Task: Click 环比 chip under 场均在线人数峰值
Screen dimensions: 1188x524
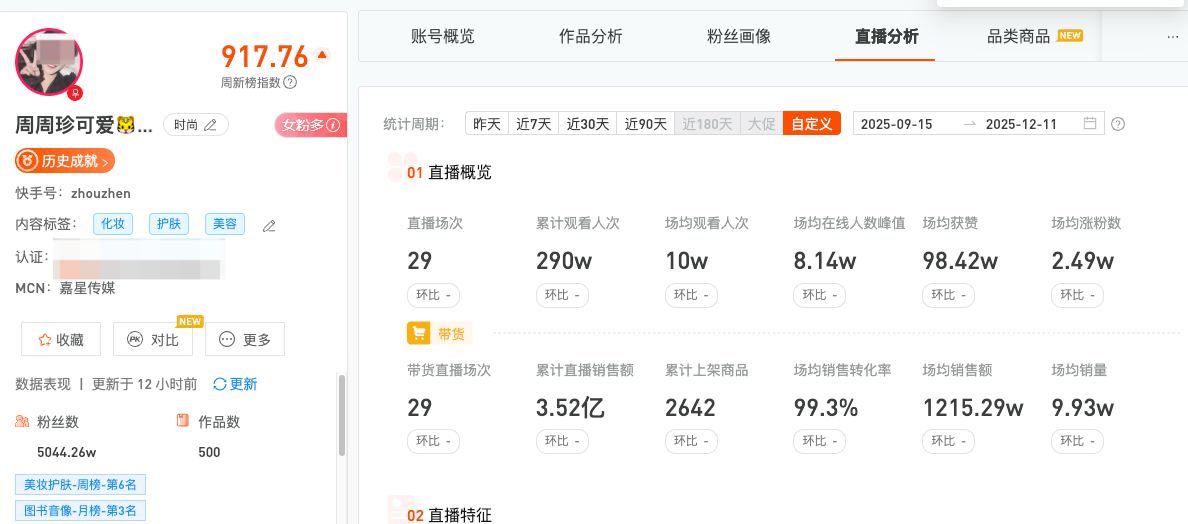Action: point(820,295)
